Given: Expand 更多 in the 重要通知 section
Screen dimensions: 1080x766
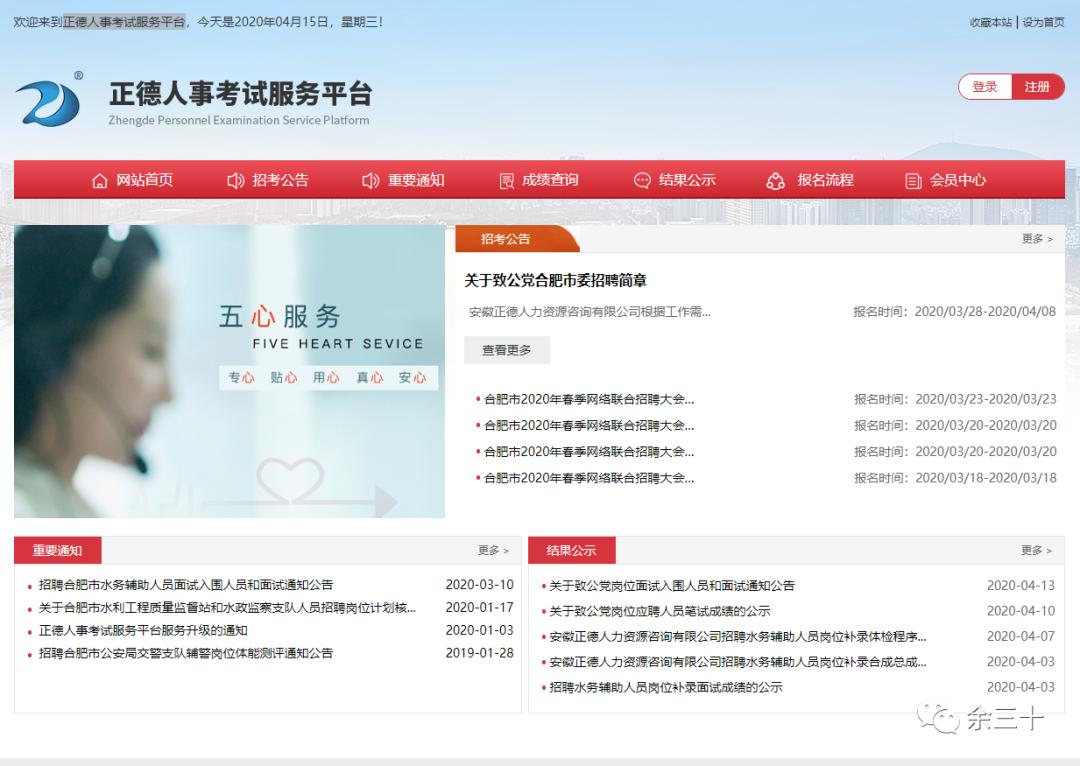Looking at the screenshot, I should (x=490, y=550).
